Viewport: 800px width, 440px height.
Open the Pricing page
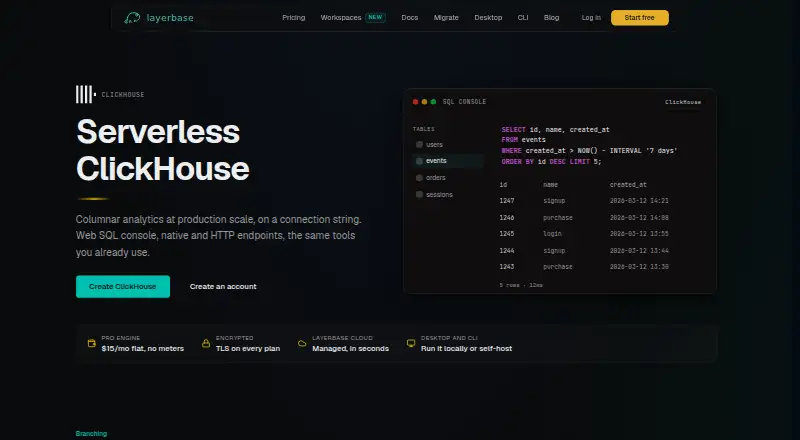(294, 18)
